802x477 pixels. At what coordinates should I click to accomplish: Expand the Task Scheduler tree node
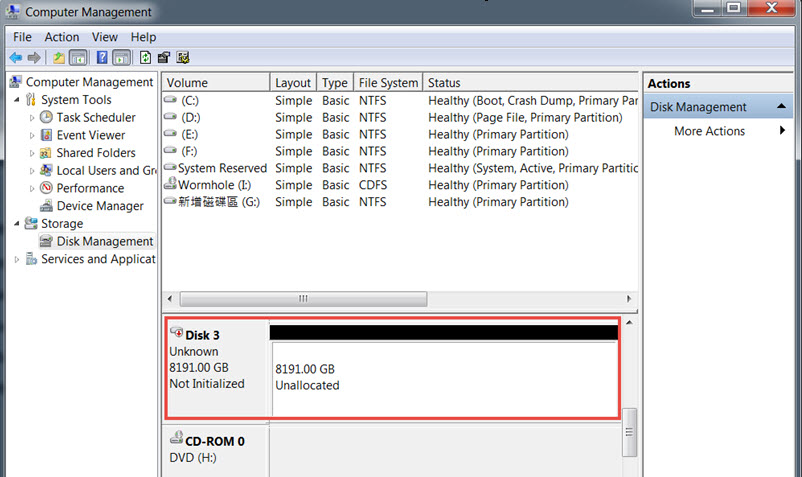32,118
